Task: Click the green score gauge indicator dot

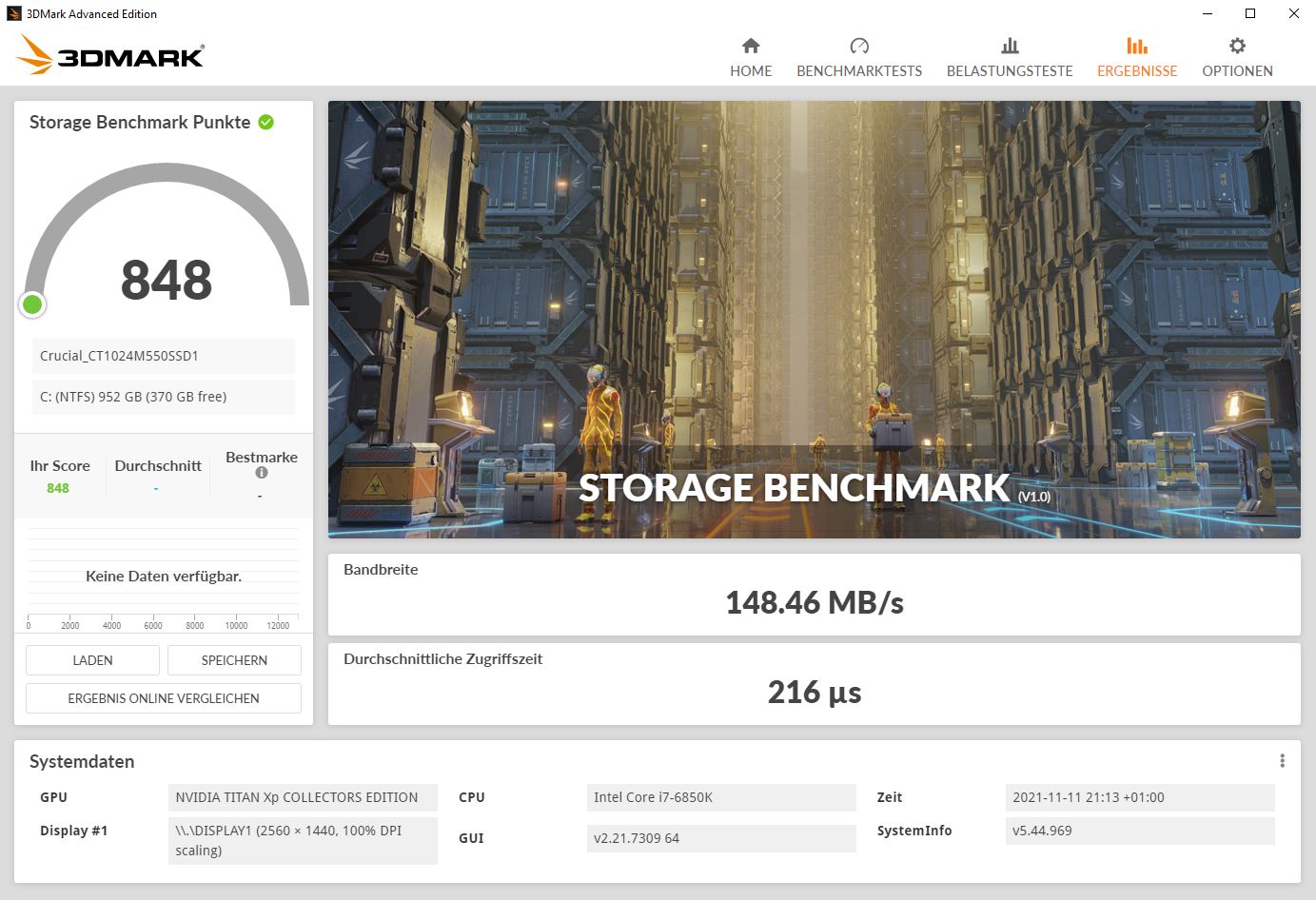Action: click(x=32, y=304)
